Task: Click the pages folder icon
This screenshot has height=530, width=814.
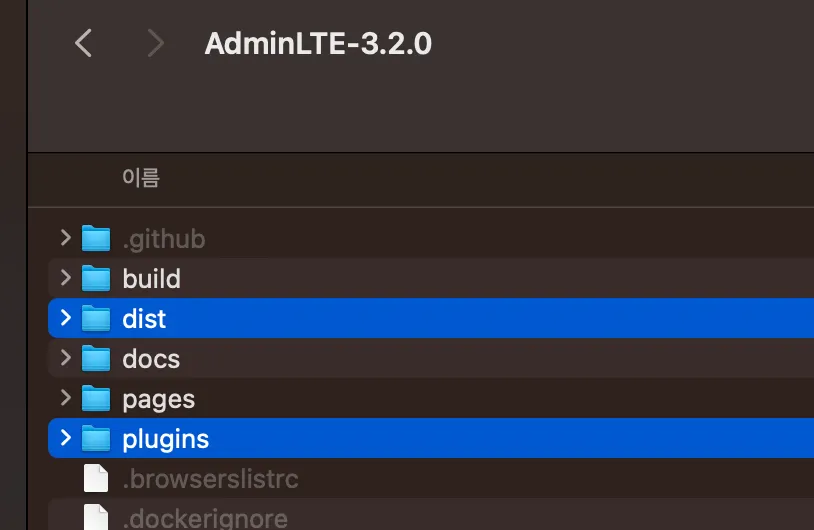Action: point(96,399)
